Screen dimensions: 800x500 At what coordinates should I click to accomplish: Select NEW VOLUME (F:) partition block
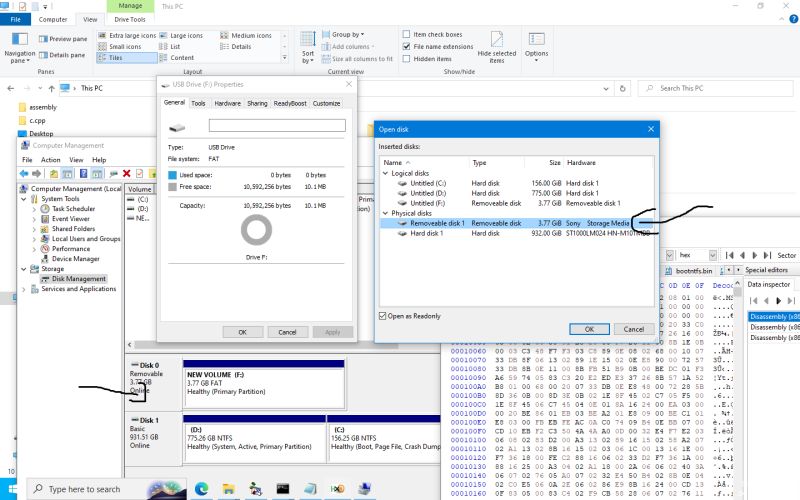coord(264,384)
